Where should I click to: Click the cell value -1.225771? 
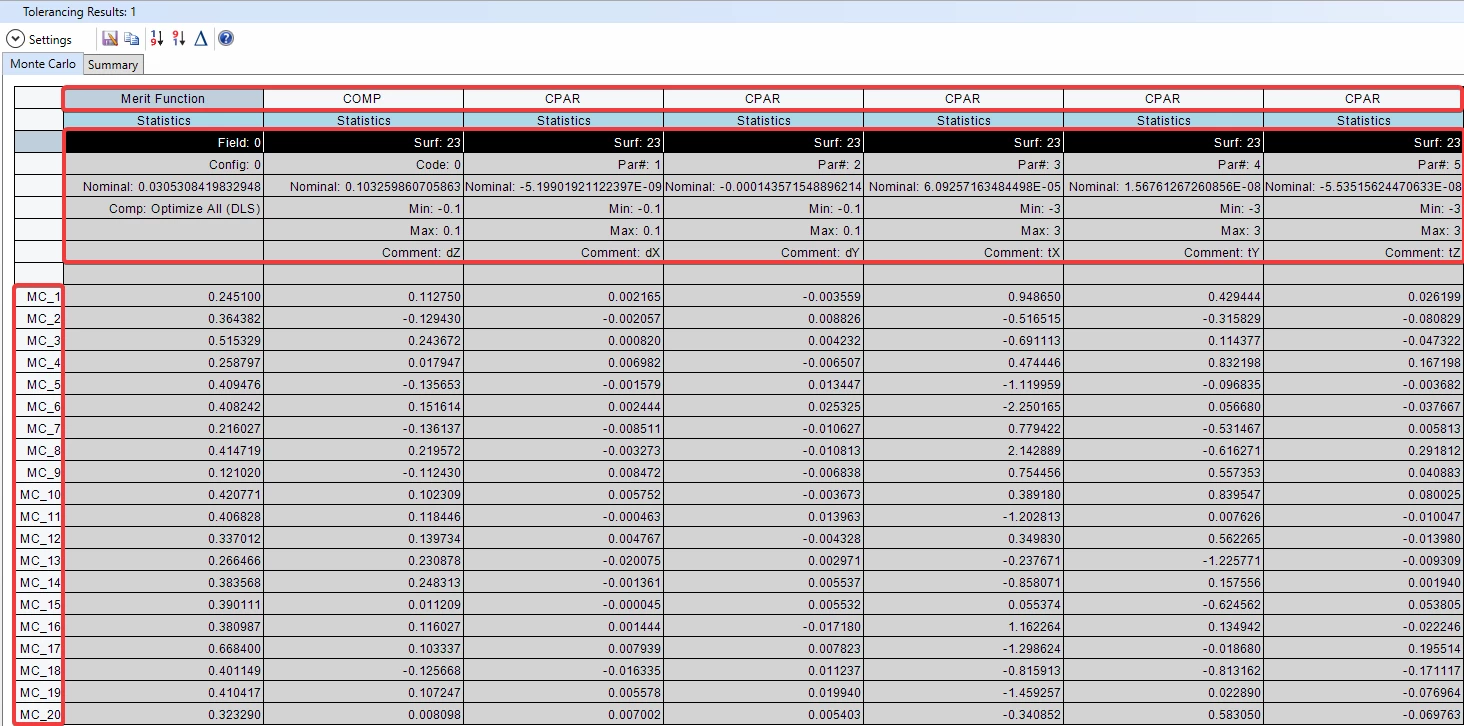[x=1163, y=561]
